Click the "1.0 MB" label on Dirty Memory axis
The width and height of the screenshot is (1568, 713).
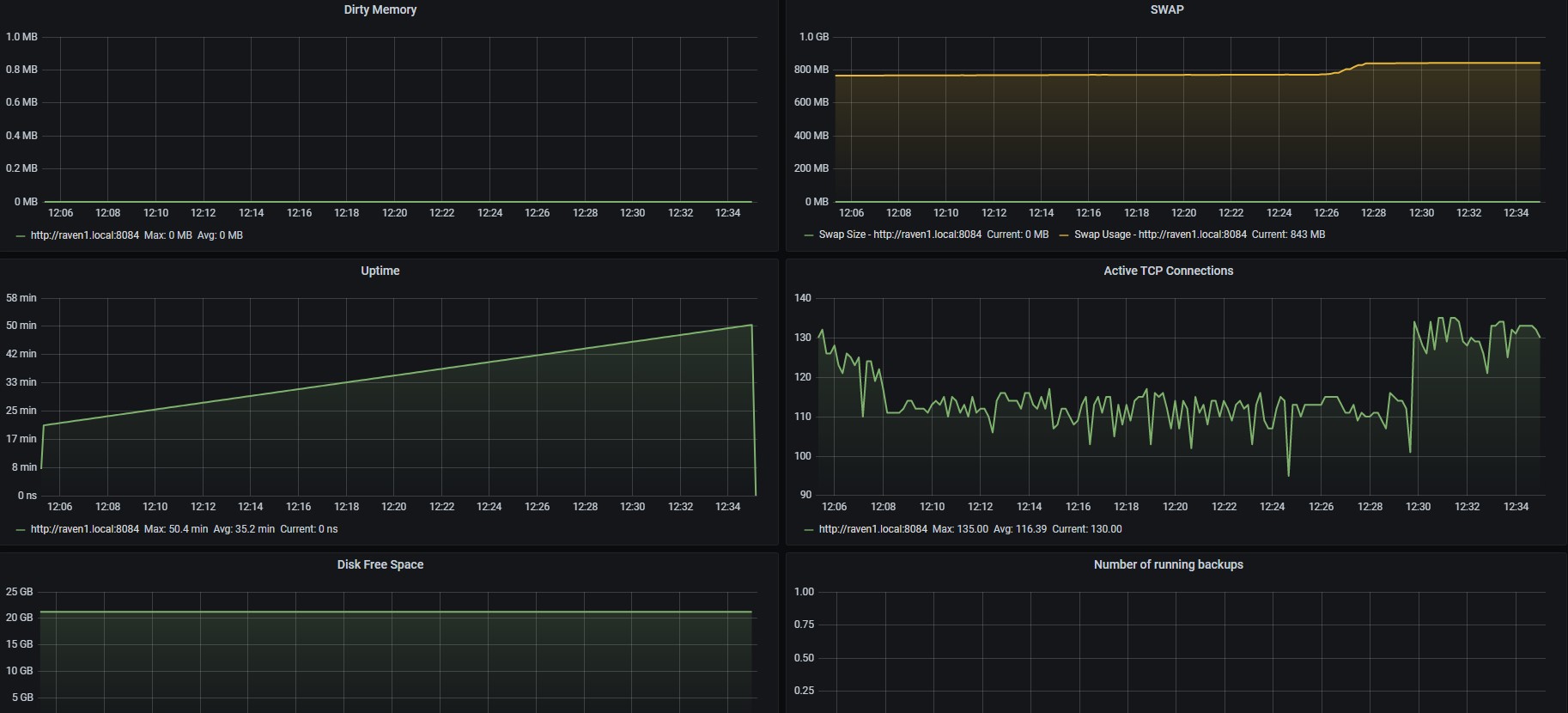pos(21,37)
